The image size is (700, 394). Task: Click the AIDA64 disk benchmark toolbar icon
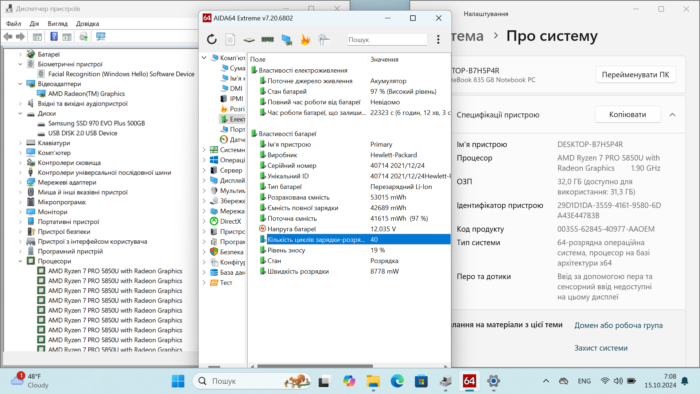[249, 40]
